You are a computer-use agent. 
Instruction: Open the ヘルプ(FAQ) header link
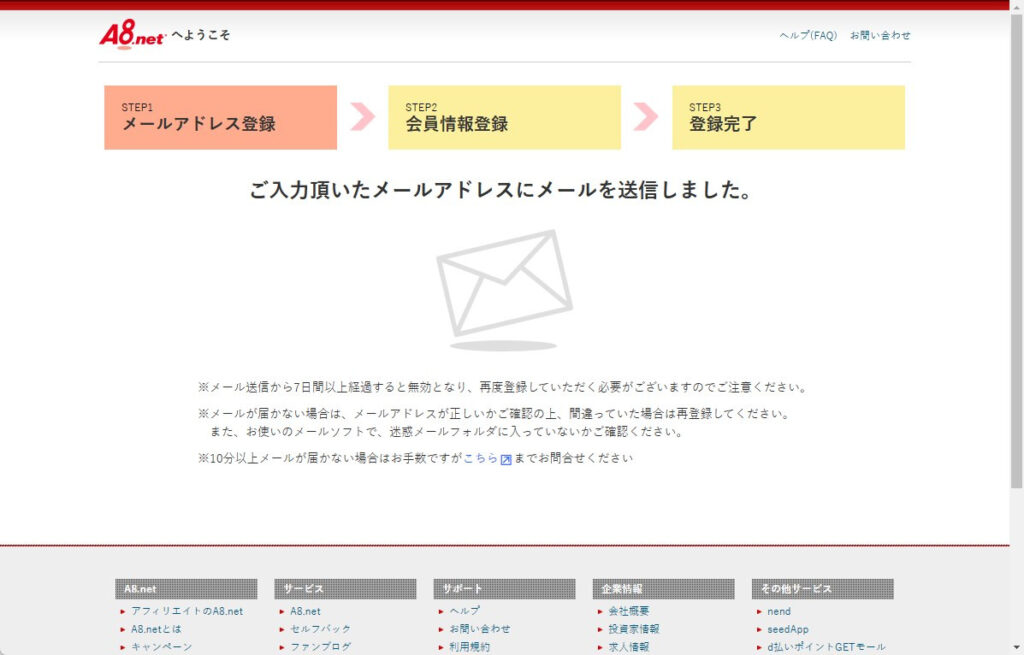(808, 35)
